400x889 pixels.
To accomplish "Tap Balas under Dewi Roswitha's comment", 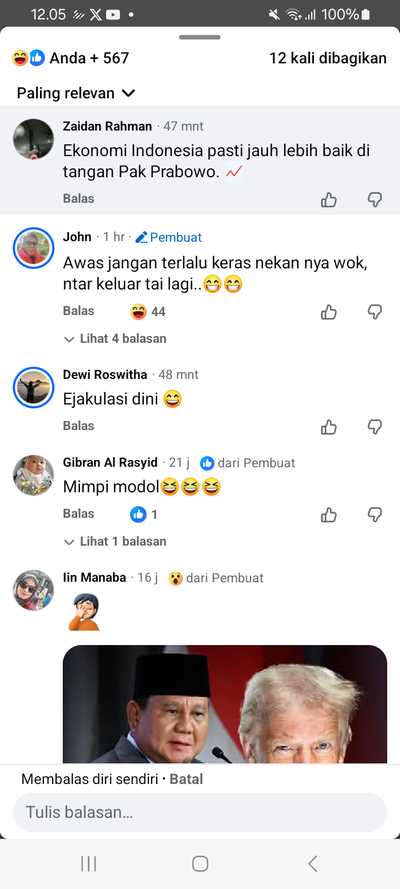I will (78, 426).
